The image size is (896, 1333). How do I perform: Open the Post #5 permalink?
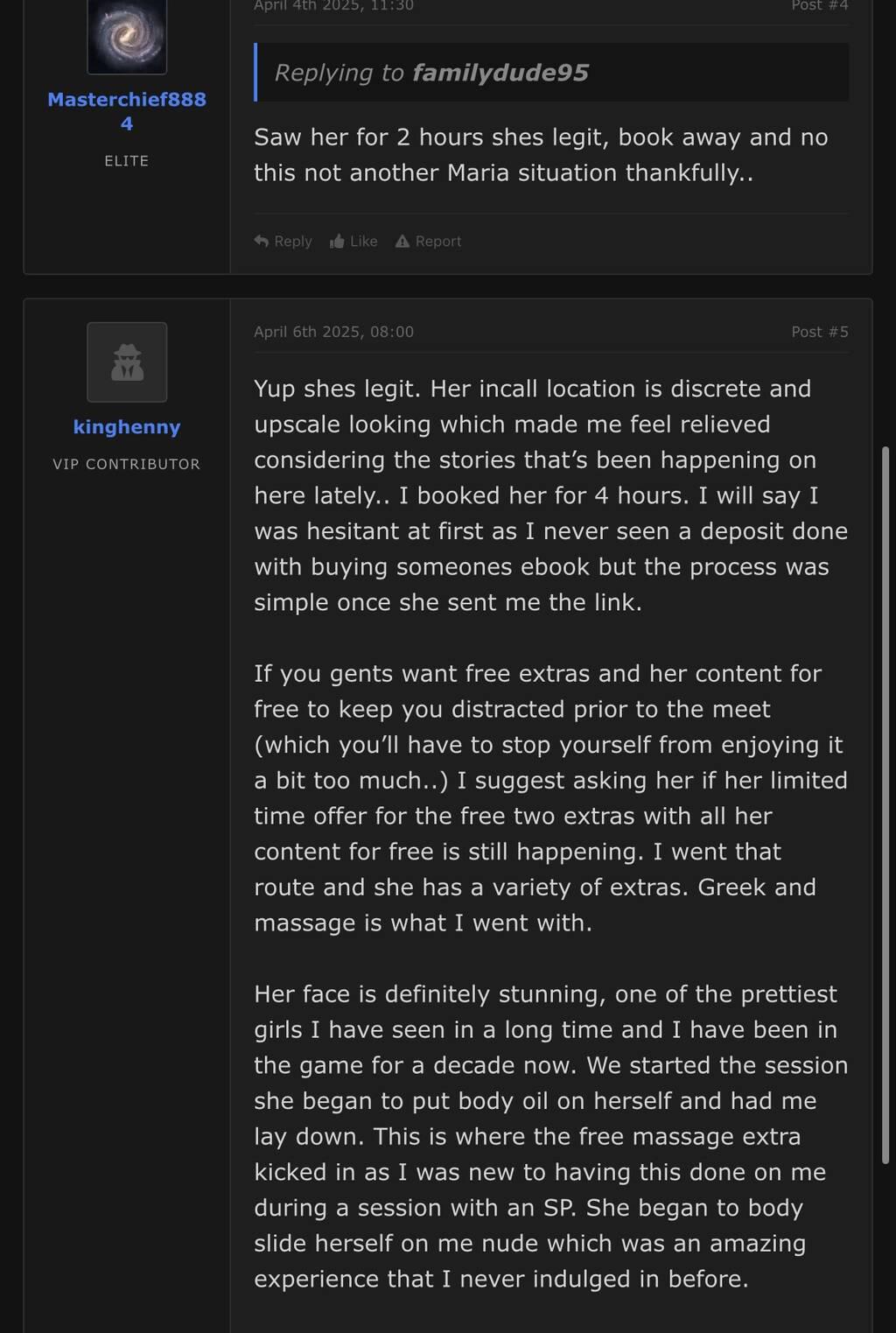819,332
